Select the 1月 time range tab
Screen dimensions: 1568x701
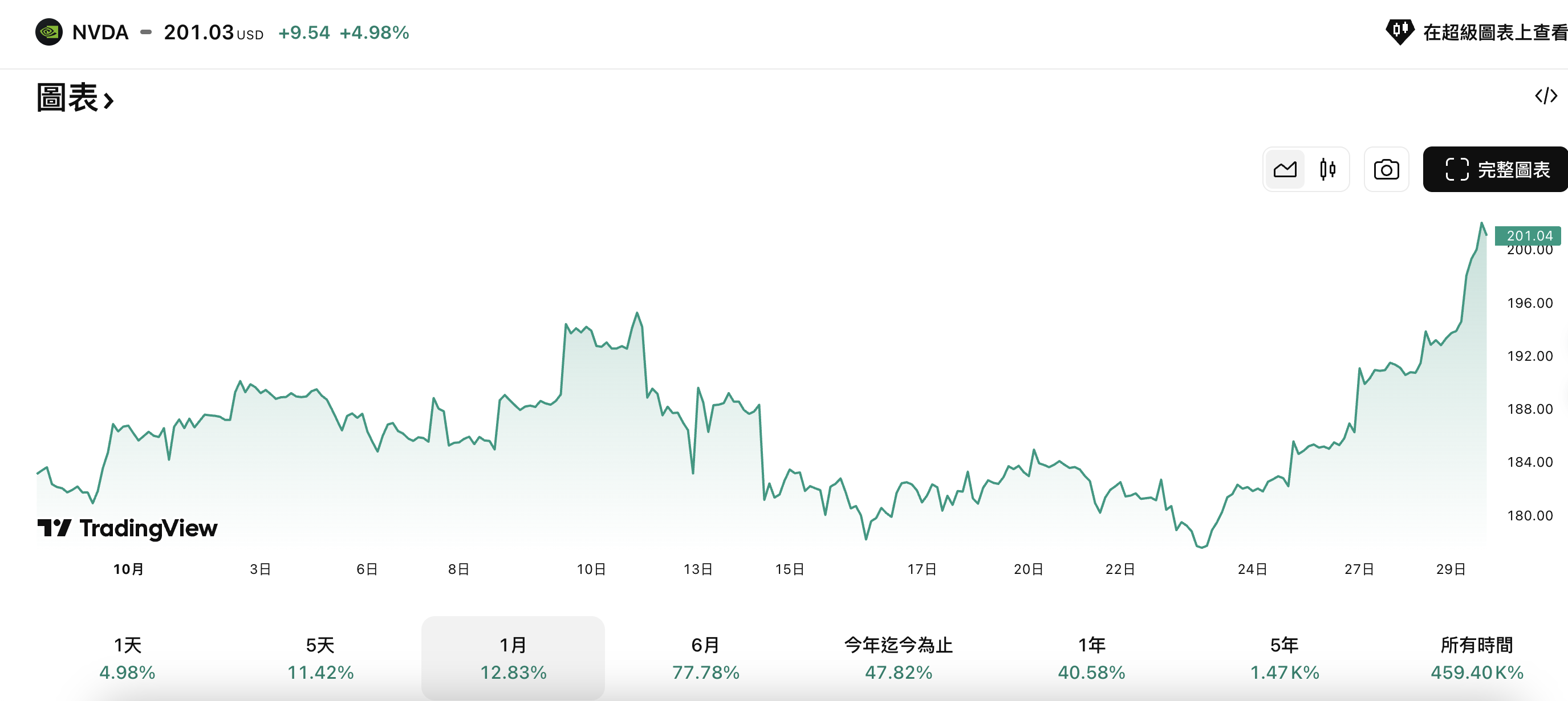click(x=513, y=658)
